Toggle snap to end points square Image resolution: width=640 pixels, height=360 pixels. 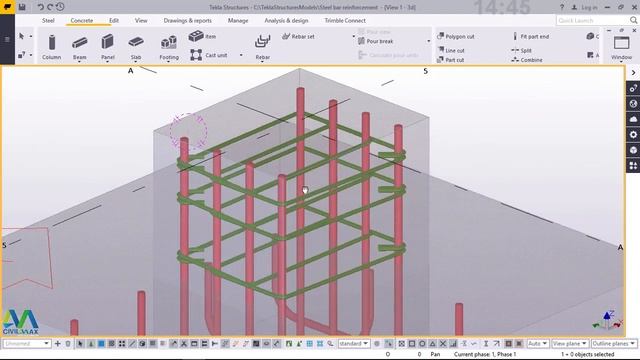tap(412, 344)
